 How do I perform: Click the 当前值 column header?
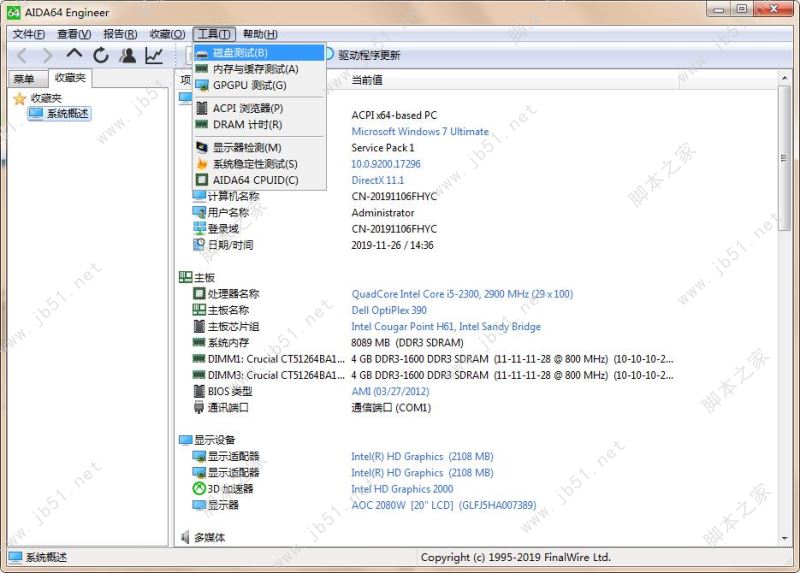[367, 80]
